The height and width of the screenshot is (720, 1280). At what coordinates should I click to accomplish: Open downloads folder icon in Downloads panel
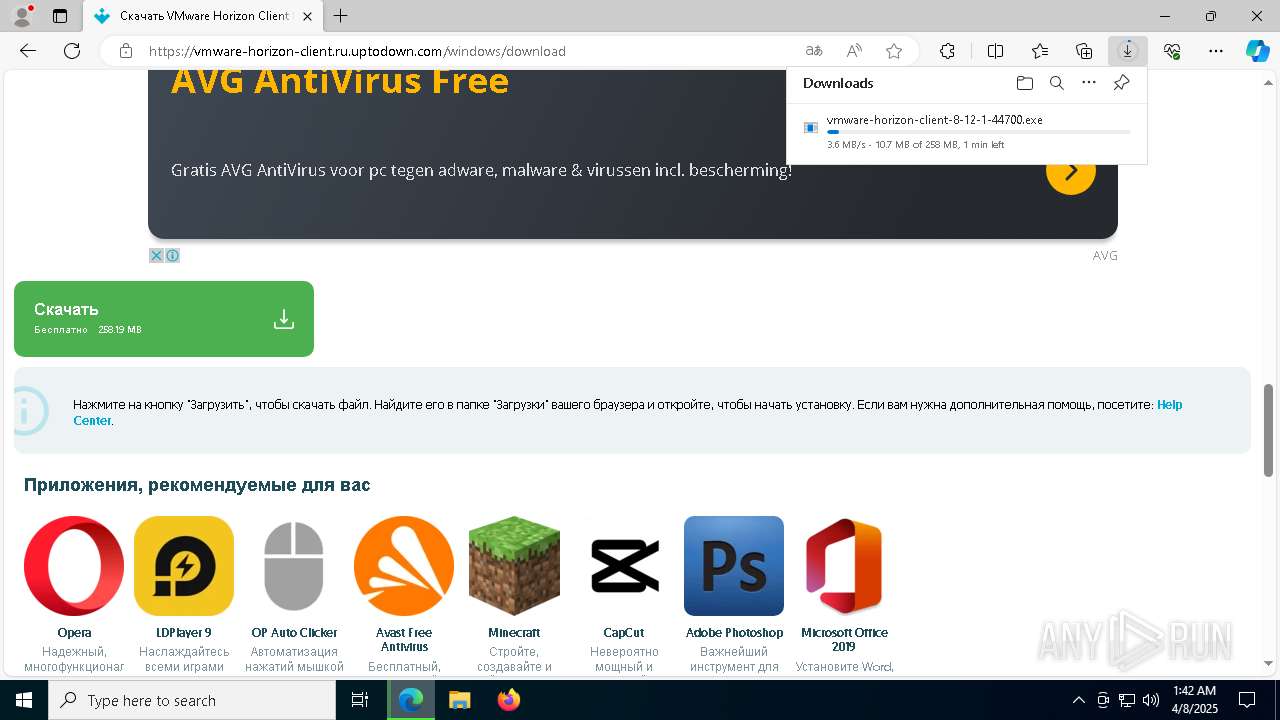(x=1024, y=83)
